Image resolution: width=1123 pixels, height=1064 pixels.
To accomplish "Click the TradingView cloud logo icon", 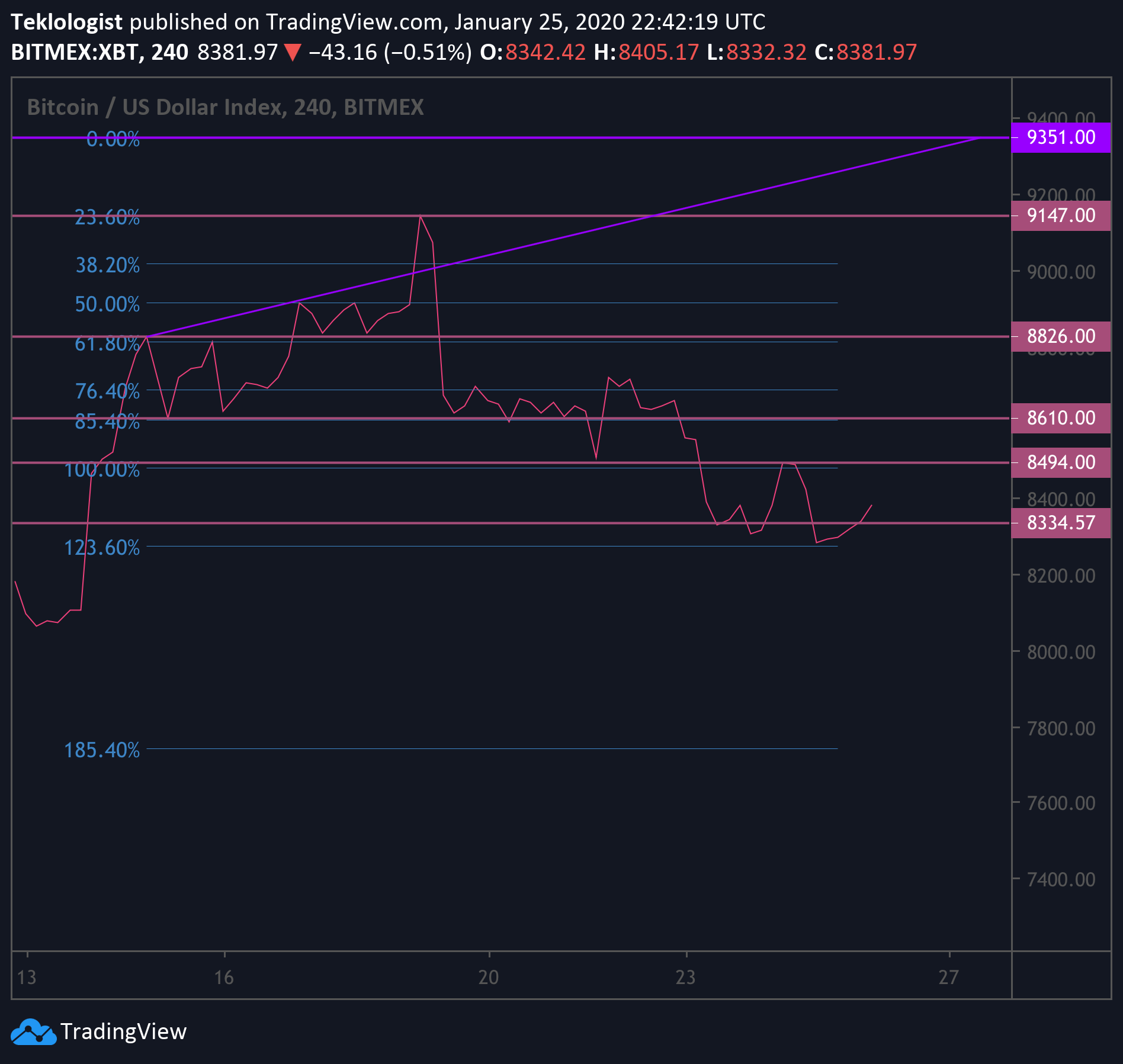I will pyautogui.click(x=34, y=1032).
